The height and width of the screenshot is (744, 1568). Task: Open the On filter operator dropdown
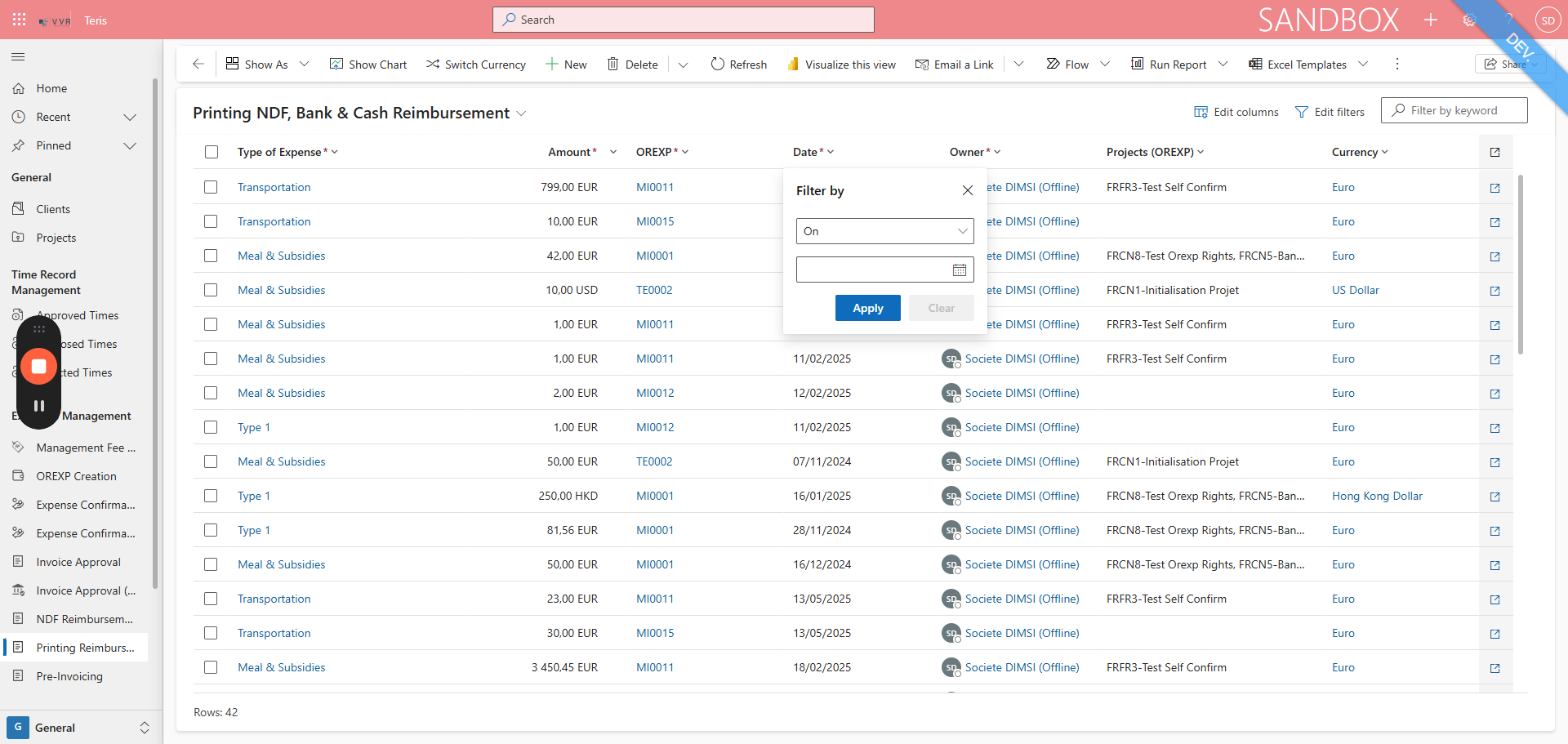(885, 231)
